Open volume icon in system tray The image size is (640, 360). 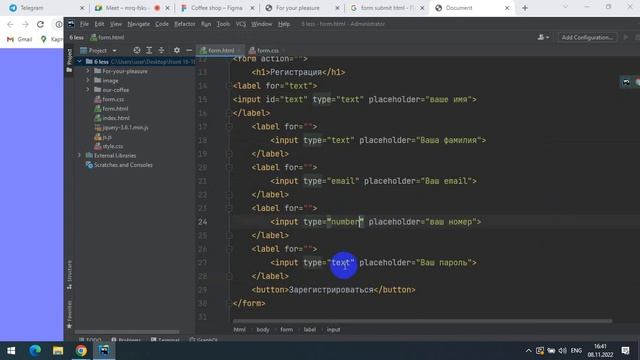(562, 351)
